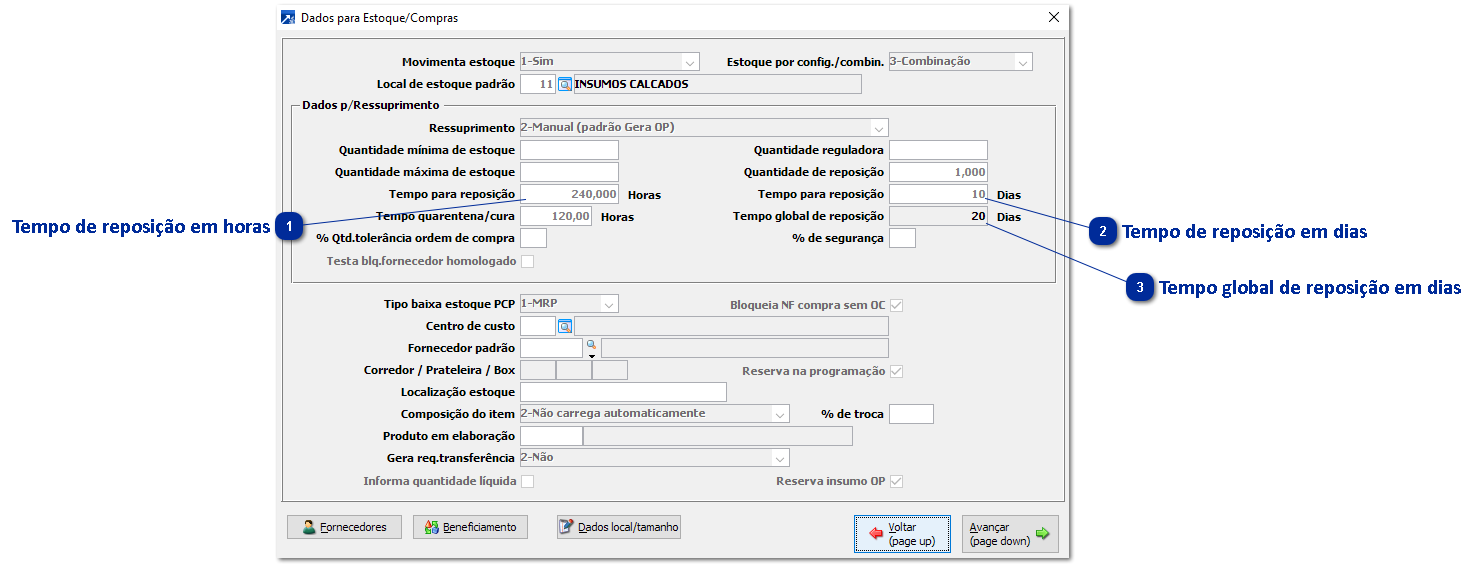Click the Centro de custo search icon

pyautogui.click(x=565, y=326)
